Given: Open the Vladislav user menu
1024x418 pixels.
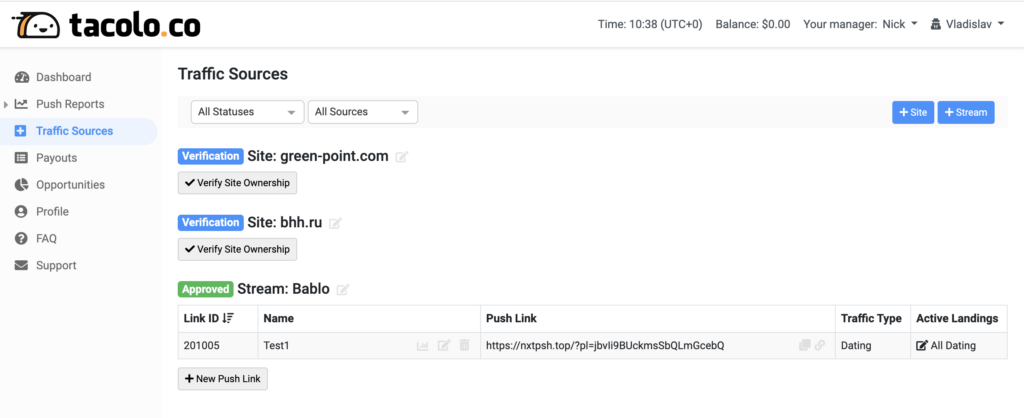Looking at the screenshot, I should 967,24.
